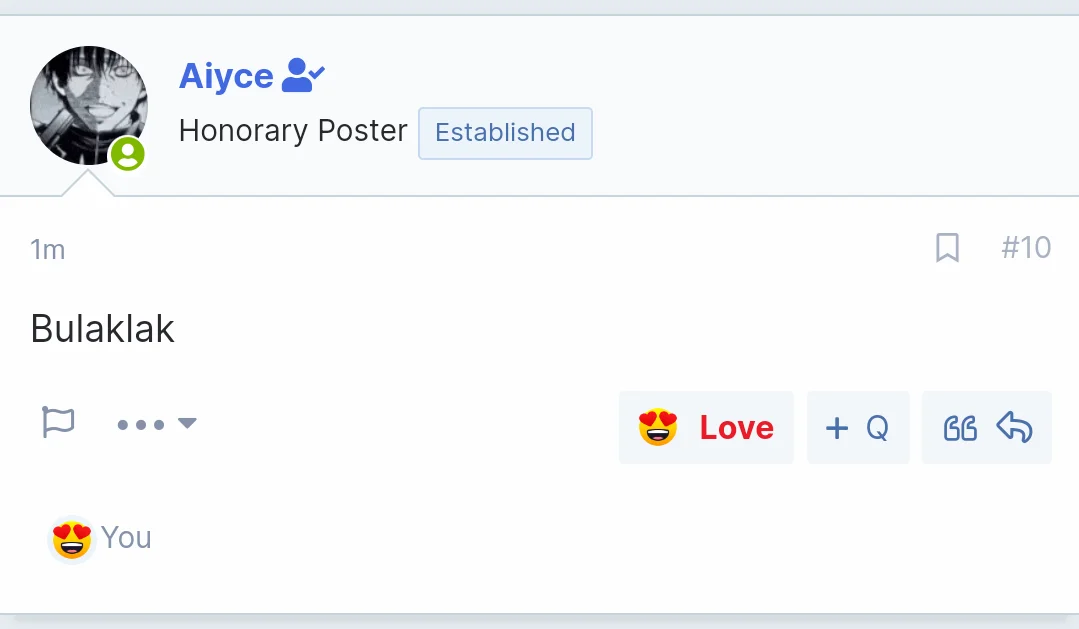
Task: Add post to multi-quote with +Q
Action: pos(858,427)
